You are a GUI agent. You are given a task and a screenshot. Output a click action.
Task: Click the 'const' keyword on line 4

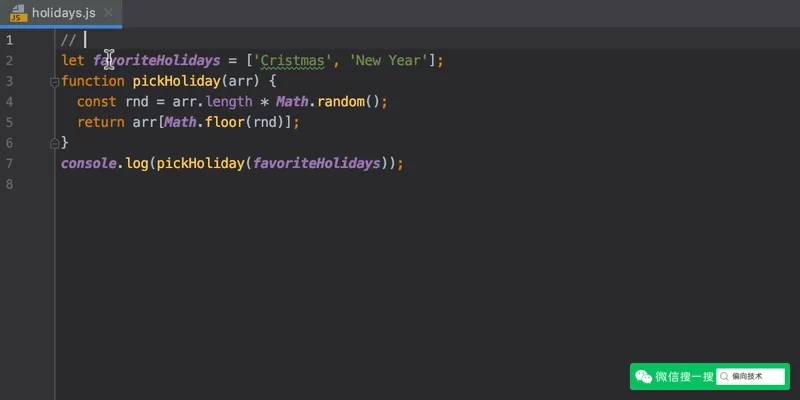point(97,102)
